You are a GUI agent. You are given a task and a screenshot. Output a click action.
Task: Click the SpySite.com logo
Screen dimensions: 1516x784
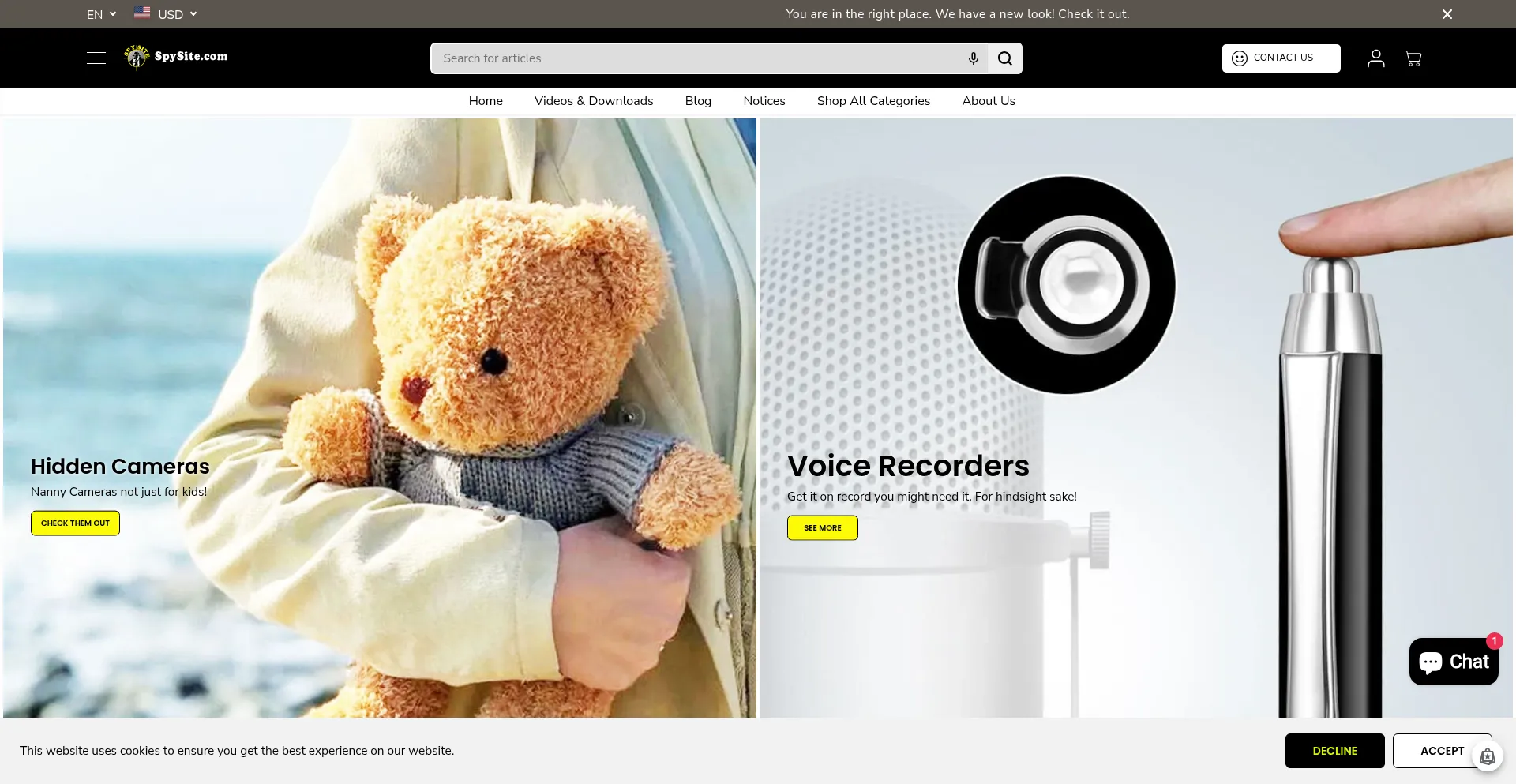tap(176, 57)
